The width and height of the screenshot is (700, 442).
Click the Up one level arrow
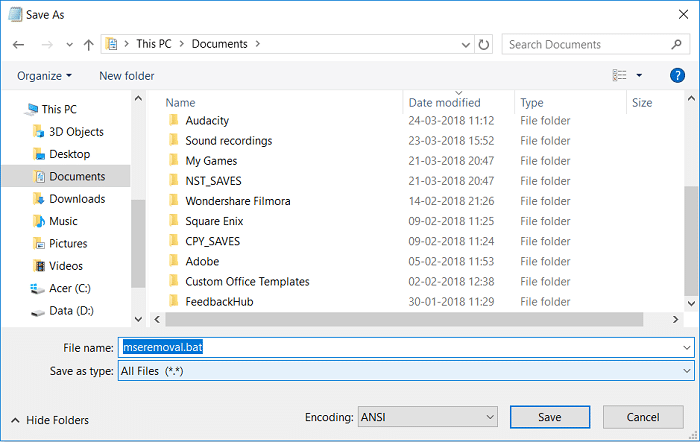click(89, 45)
